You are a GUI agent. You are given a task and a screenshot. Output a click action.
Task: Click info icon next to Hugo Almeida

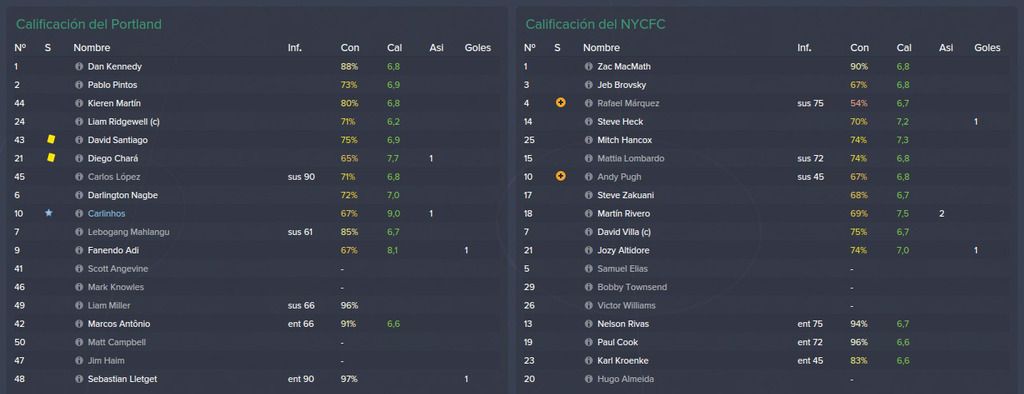[x=588, y=379]
